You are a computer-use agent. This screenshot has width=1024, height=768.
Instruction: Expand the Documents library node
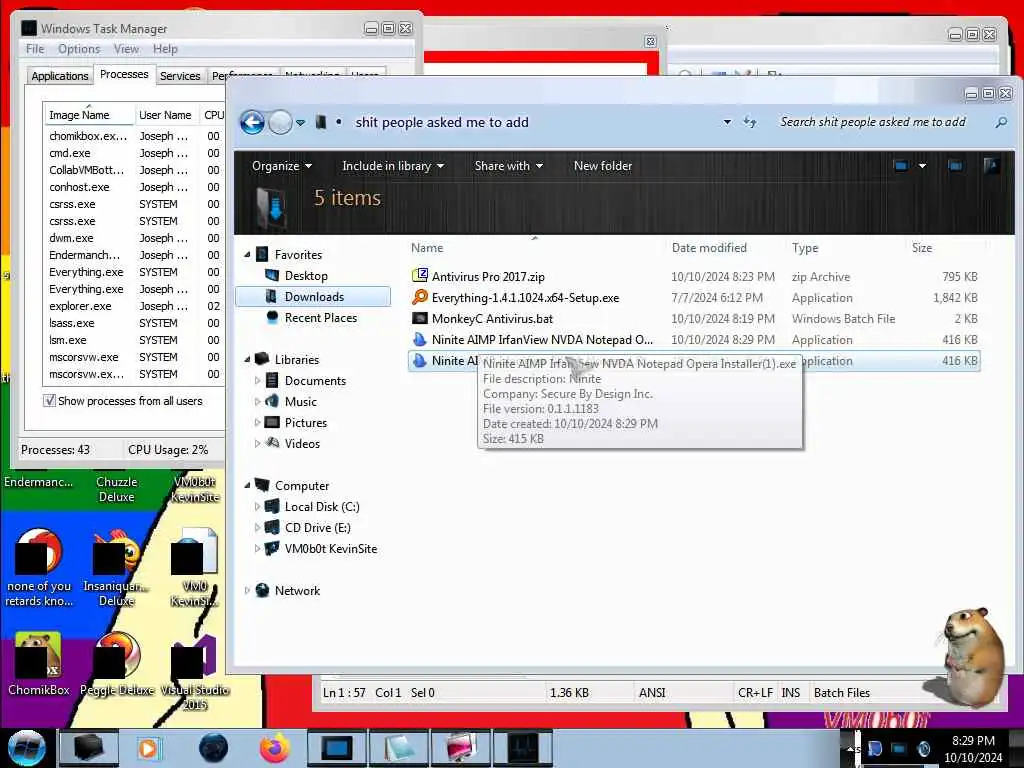257,381
